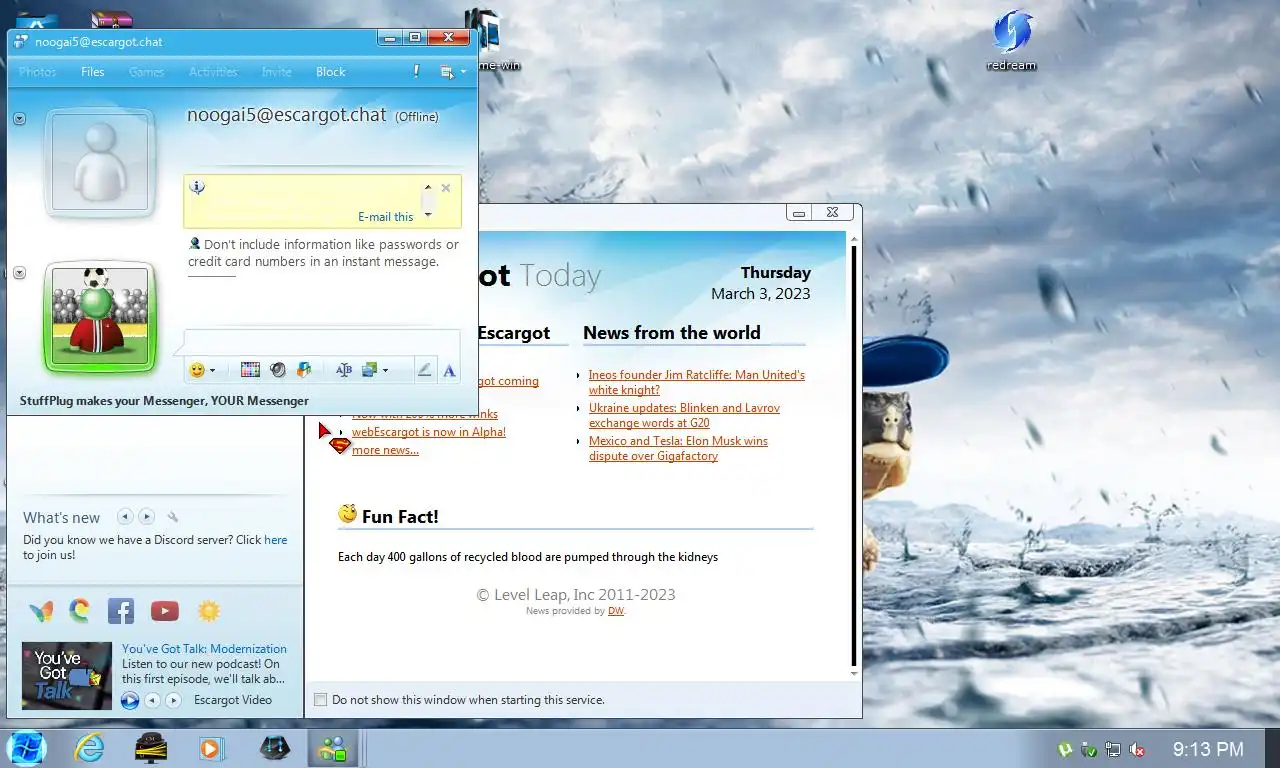Screen dimensions: 1280x768
Task: Click the background picture icon in chat toolbar
Action: click(x=369, y=370)
